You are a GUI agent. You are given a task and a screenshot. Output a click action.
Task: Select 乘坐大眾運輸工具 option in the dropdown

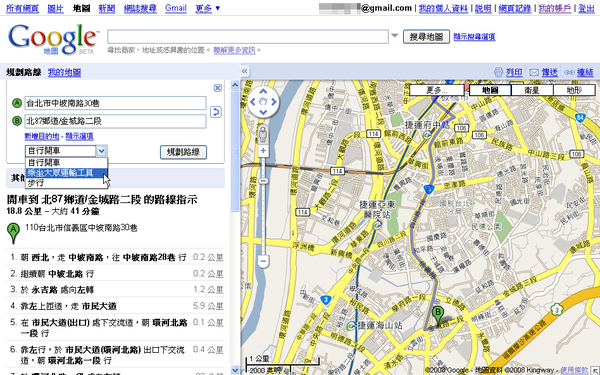click(x=67, y=173)
